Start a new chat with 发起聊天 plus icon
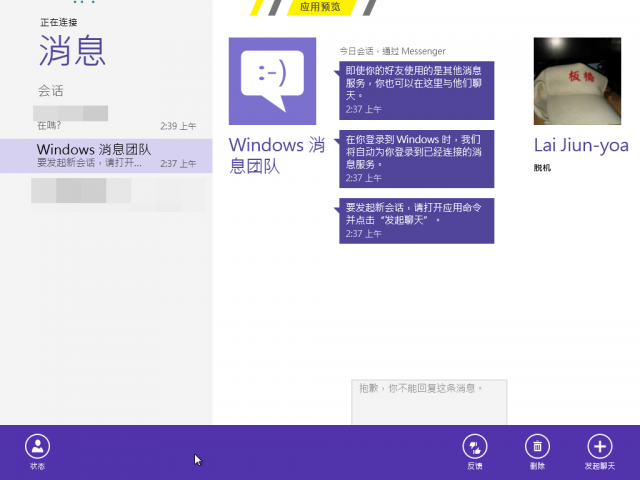 click(x=600, y=447)
